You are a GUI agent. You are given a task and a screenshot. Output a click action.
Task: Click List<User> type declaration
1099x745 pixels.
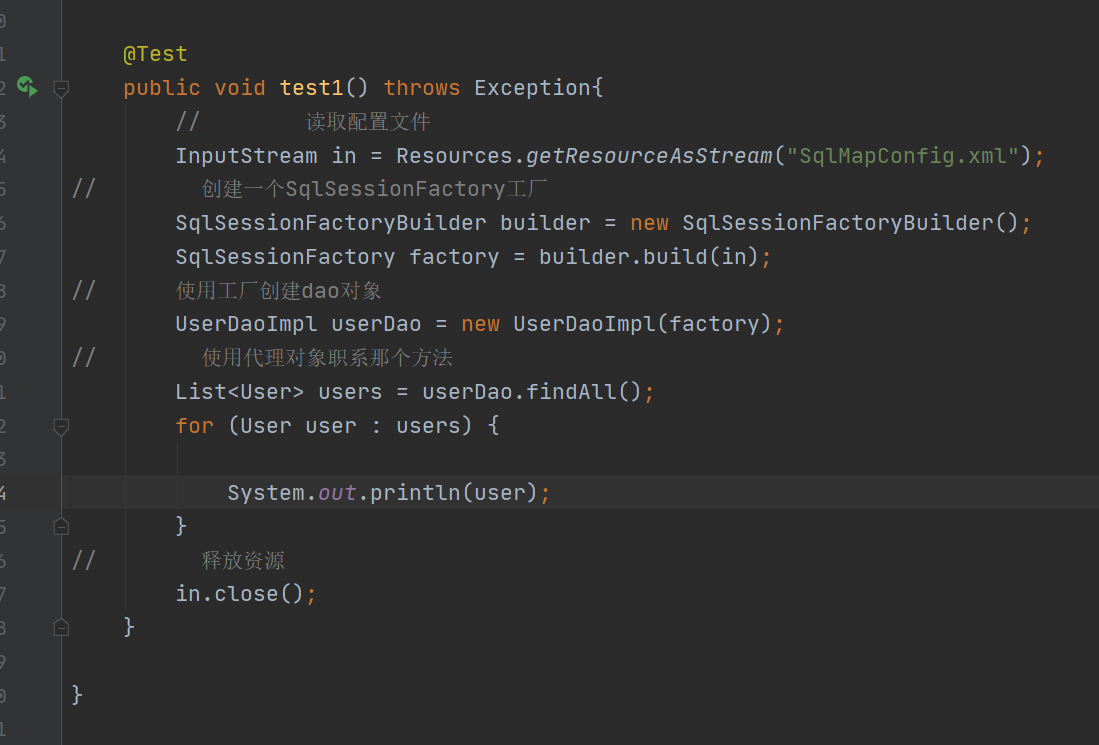point(240,391)
